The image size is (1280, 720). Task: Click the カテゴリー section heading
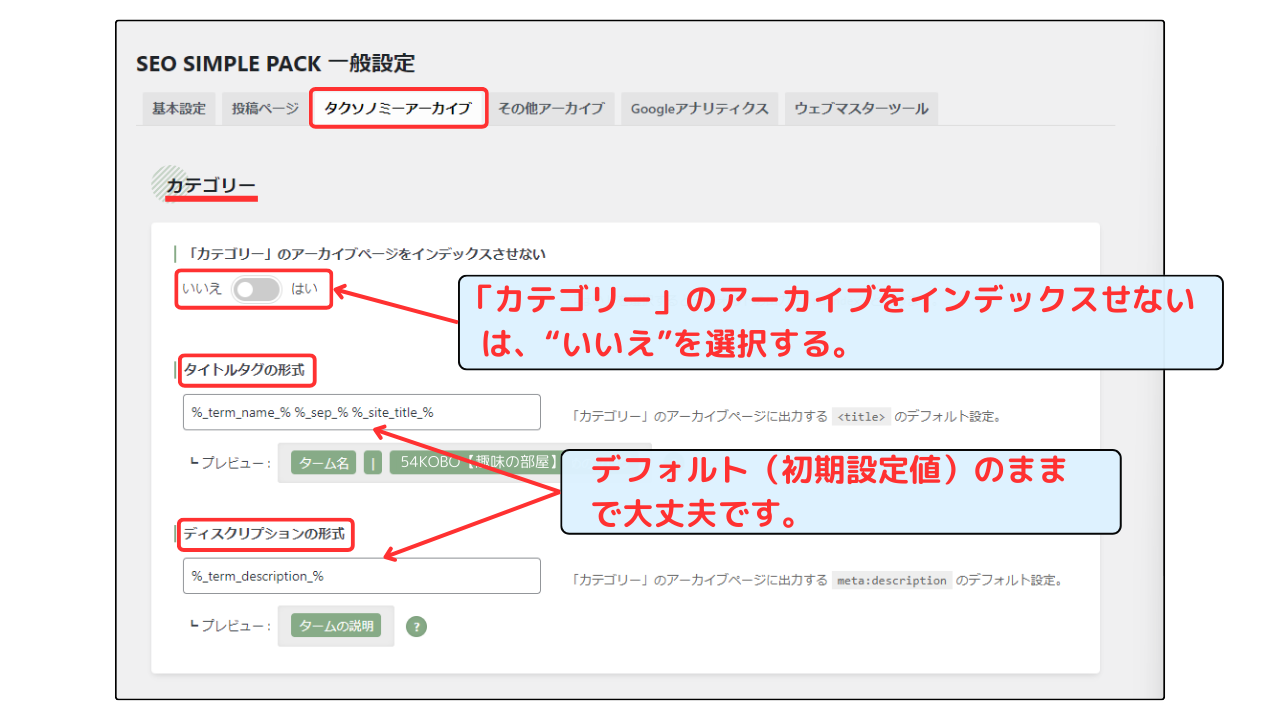[x=211, y=185]
